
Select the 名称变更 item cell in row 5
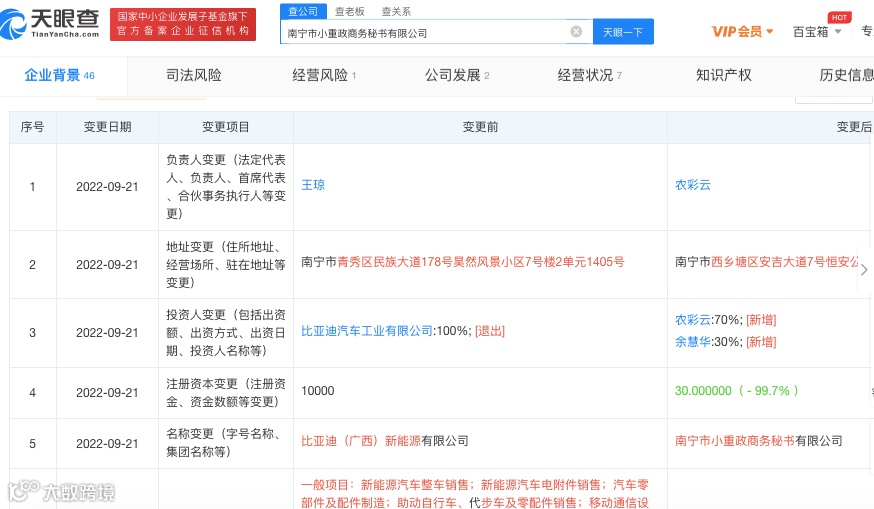[x=226, y=443]
